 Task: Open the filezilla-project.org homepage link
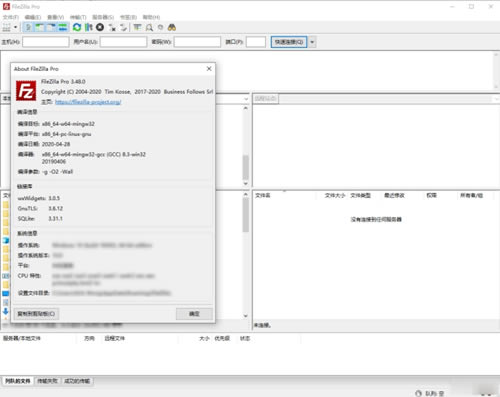pyautogui.click(x=88, y=102)
